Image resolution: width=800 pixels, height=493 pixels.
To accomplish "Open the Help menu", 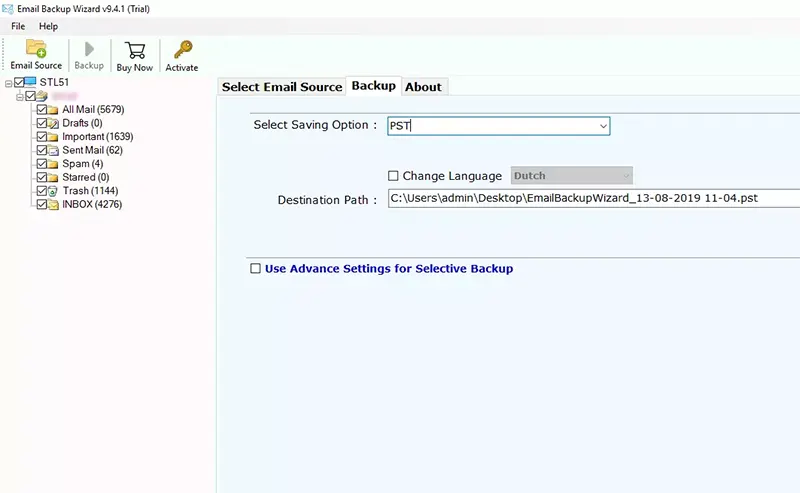I will coord(48,26).
